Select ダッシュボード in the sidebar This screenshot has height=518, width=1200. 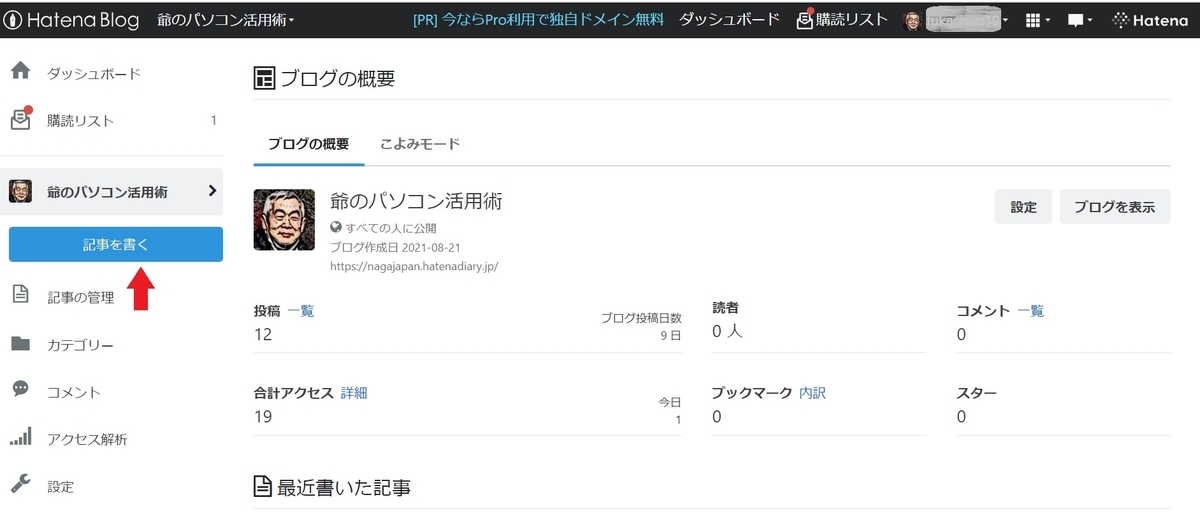pyautogui.click(x=94, y=73)
